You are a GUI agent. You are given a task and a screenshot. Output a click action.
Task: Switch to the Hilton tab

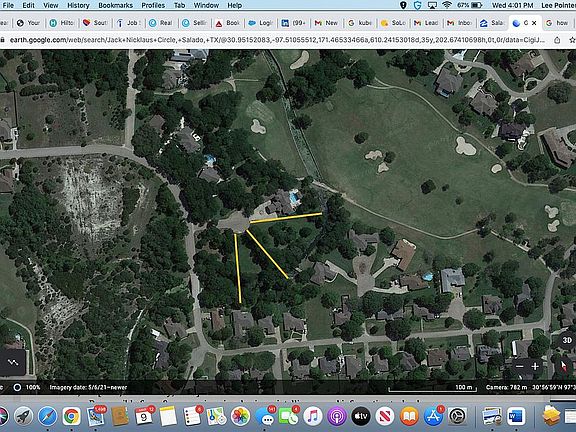[x=62, y=23]
